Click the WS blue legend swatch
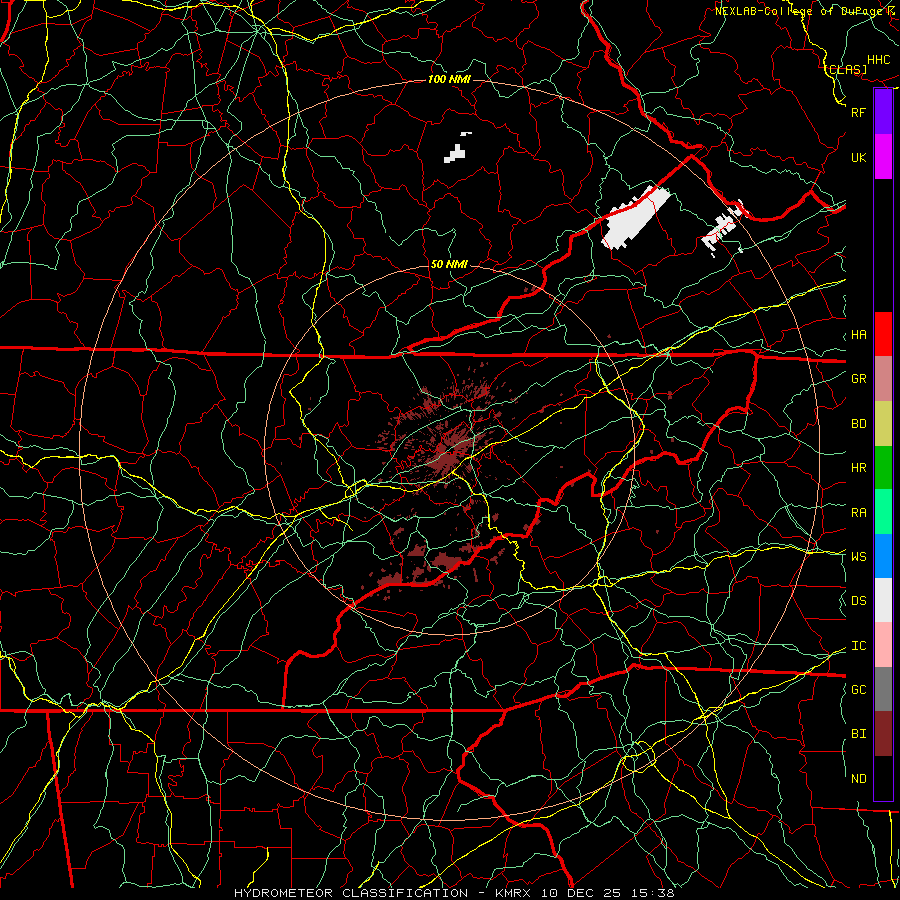Screen dimensions: 900x900 [x=883, y=556]
